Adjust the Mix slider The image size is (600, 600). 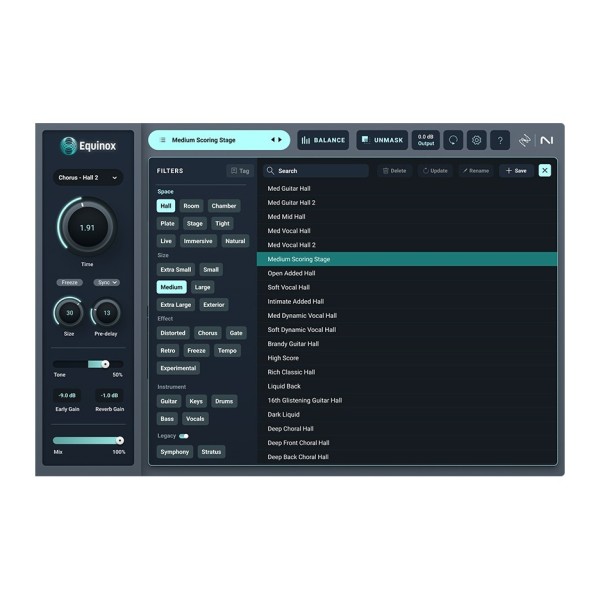click(88, 440)
